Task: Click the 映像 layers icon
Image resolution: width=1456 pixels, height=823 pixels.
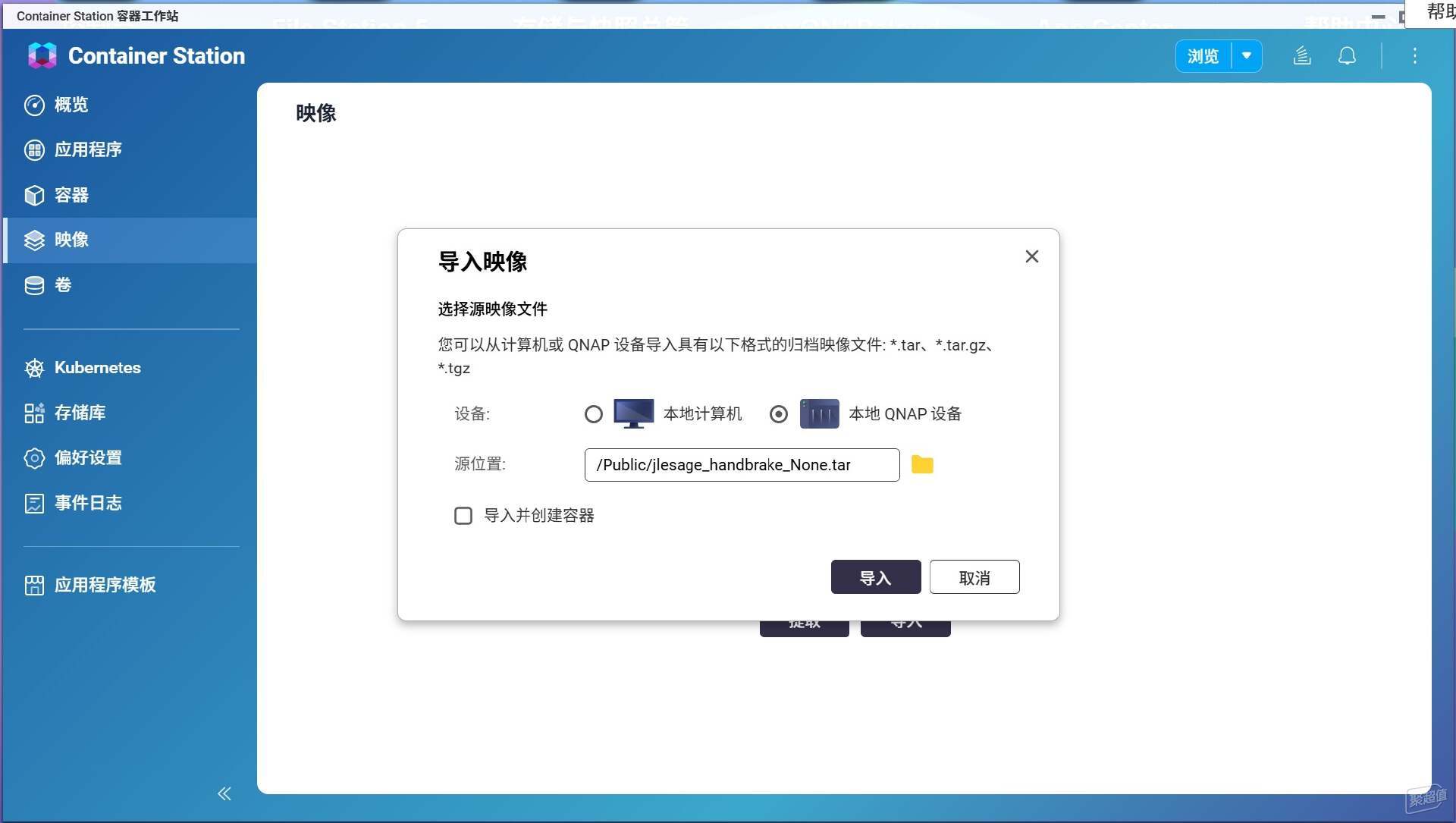Action: pos(34,240)
